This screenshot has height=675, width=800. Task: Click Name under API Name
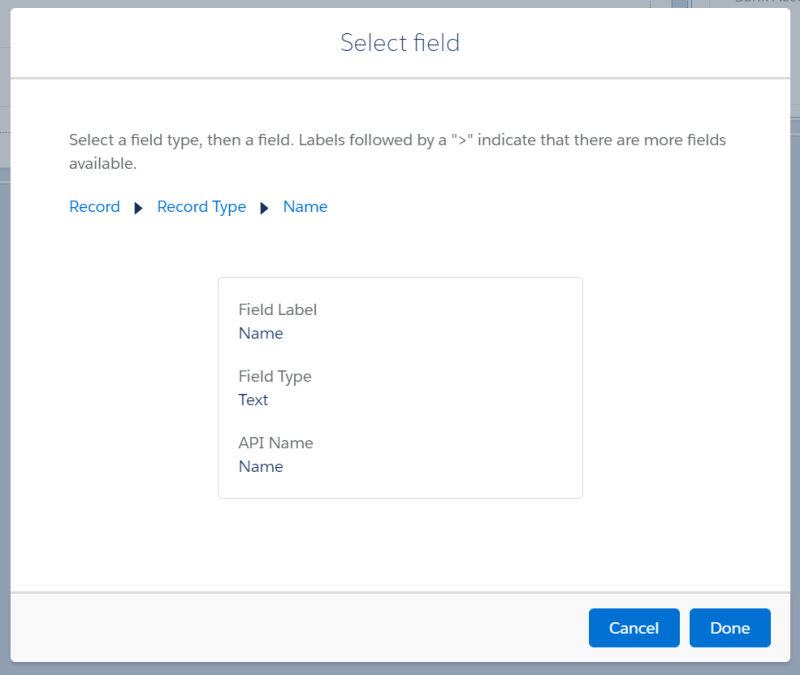pos(260,466)
